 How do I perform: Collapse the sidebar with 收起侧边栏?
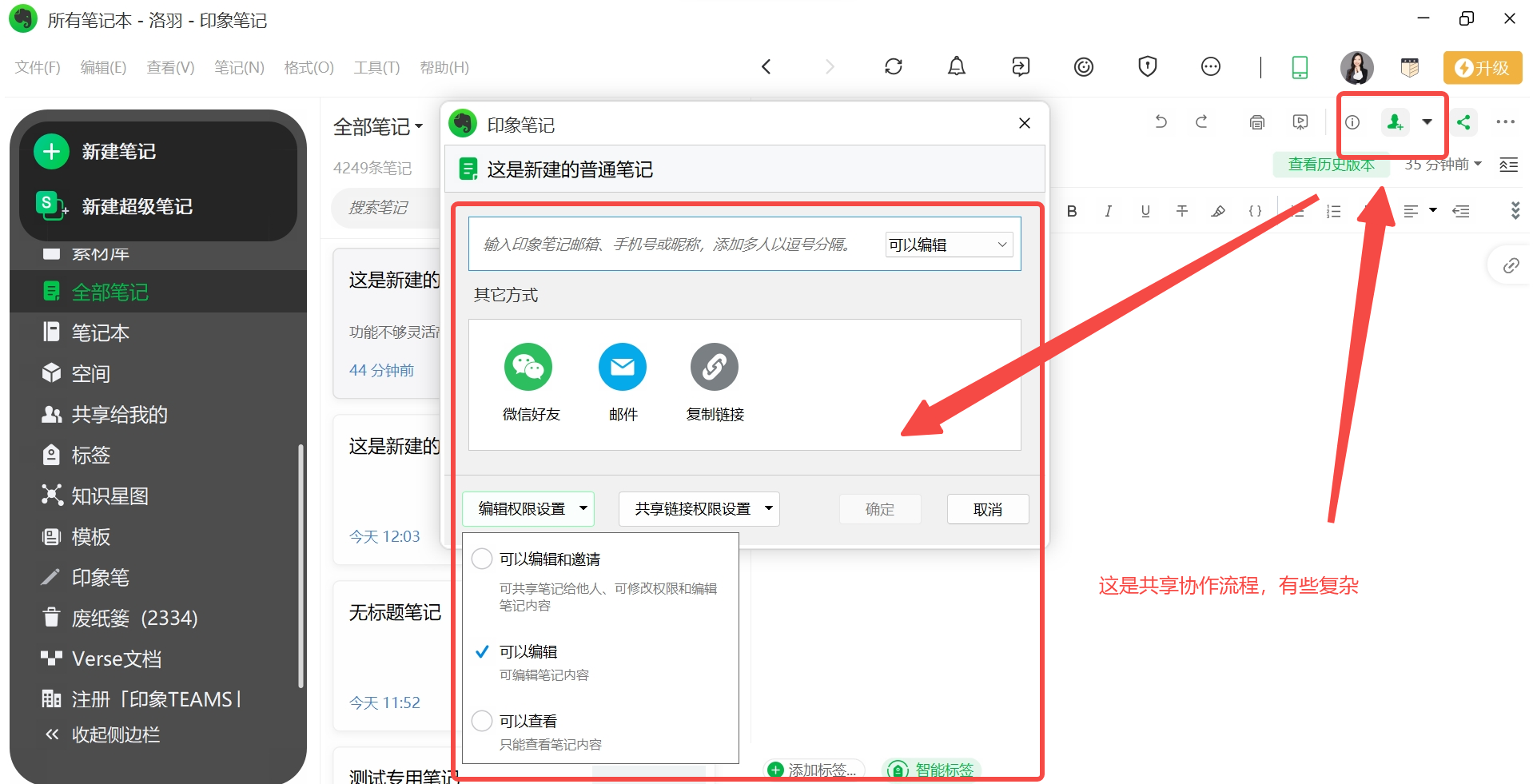click(x=102, y=734)
